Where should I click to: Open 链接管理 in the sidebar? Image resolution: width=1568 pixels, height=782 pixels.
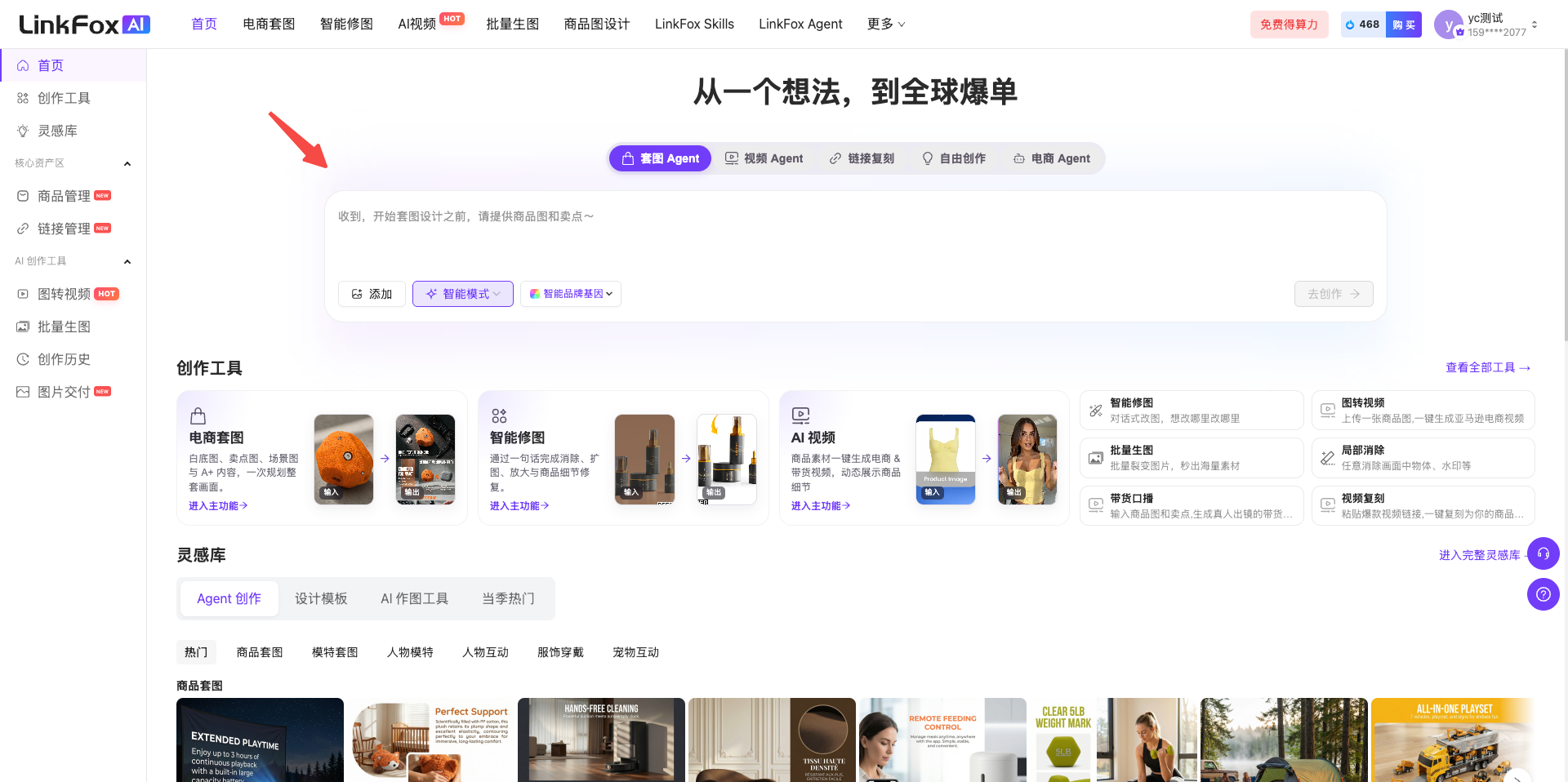point(73,229)
